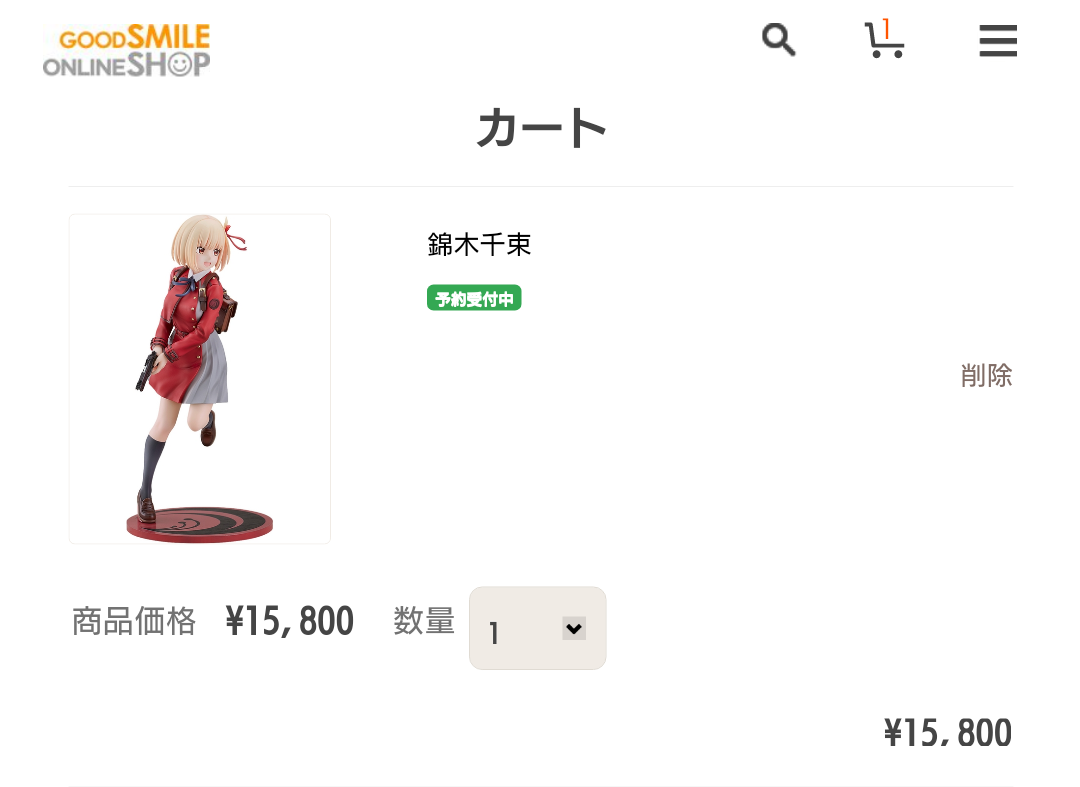
Task: Click the Good Smile Online Shop logo
Action: click(x=127, y=52)
